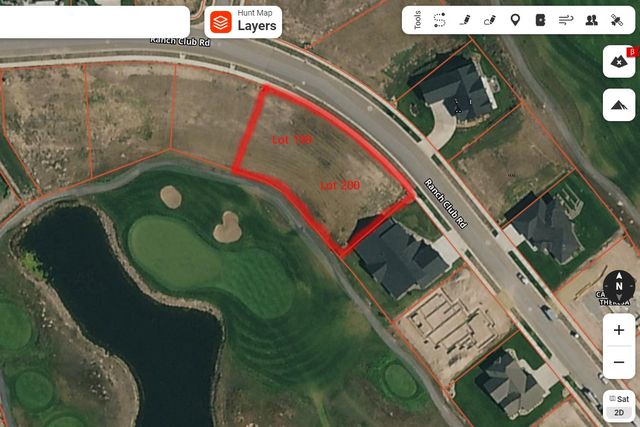Collapse the Tools toolbar label
640x427 pixels.
(417, 20)
